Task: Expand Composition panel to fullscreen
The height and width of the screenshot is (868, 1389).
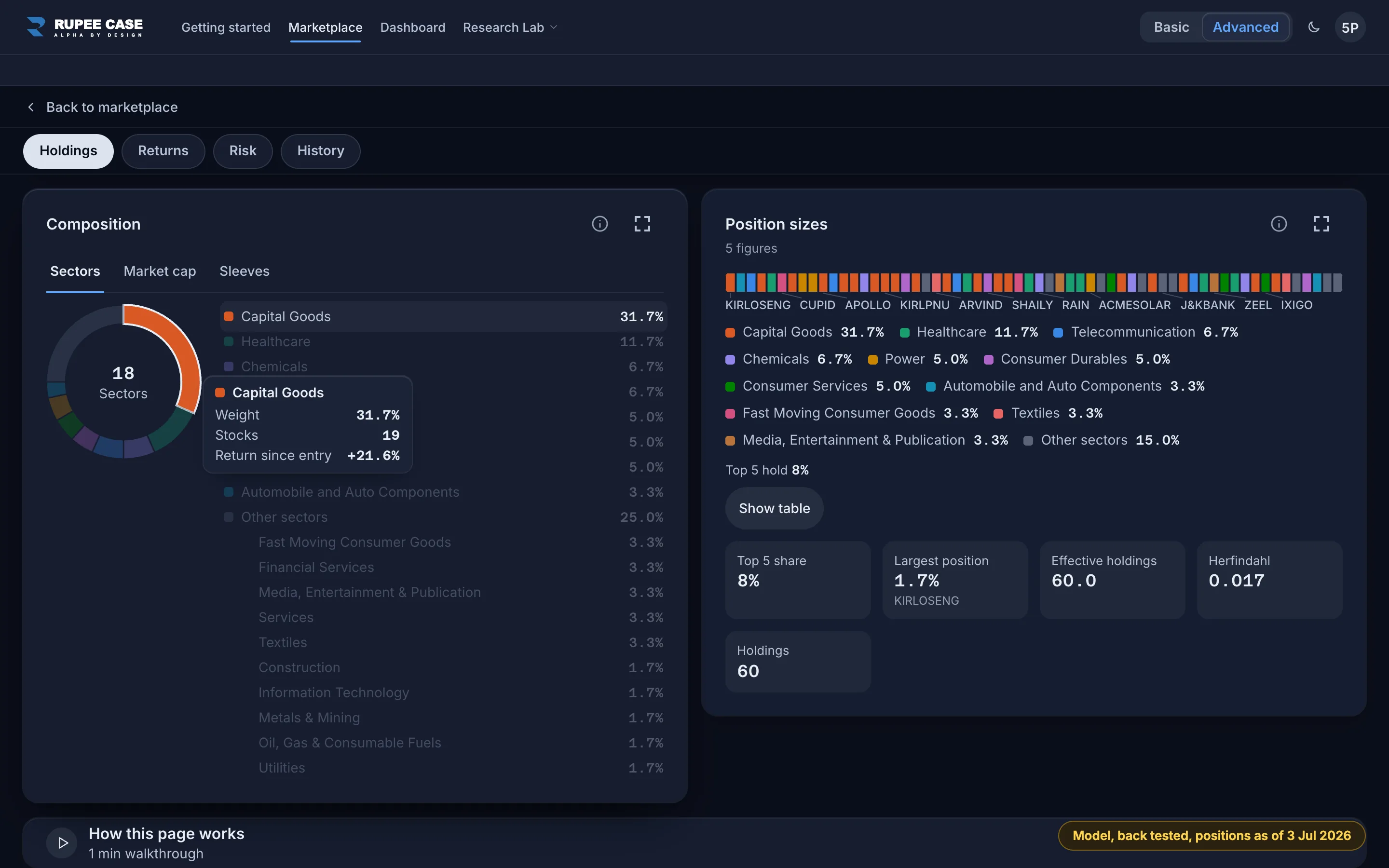Action: click(x=642, y=224)
